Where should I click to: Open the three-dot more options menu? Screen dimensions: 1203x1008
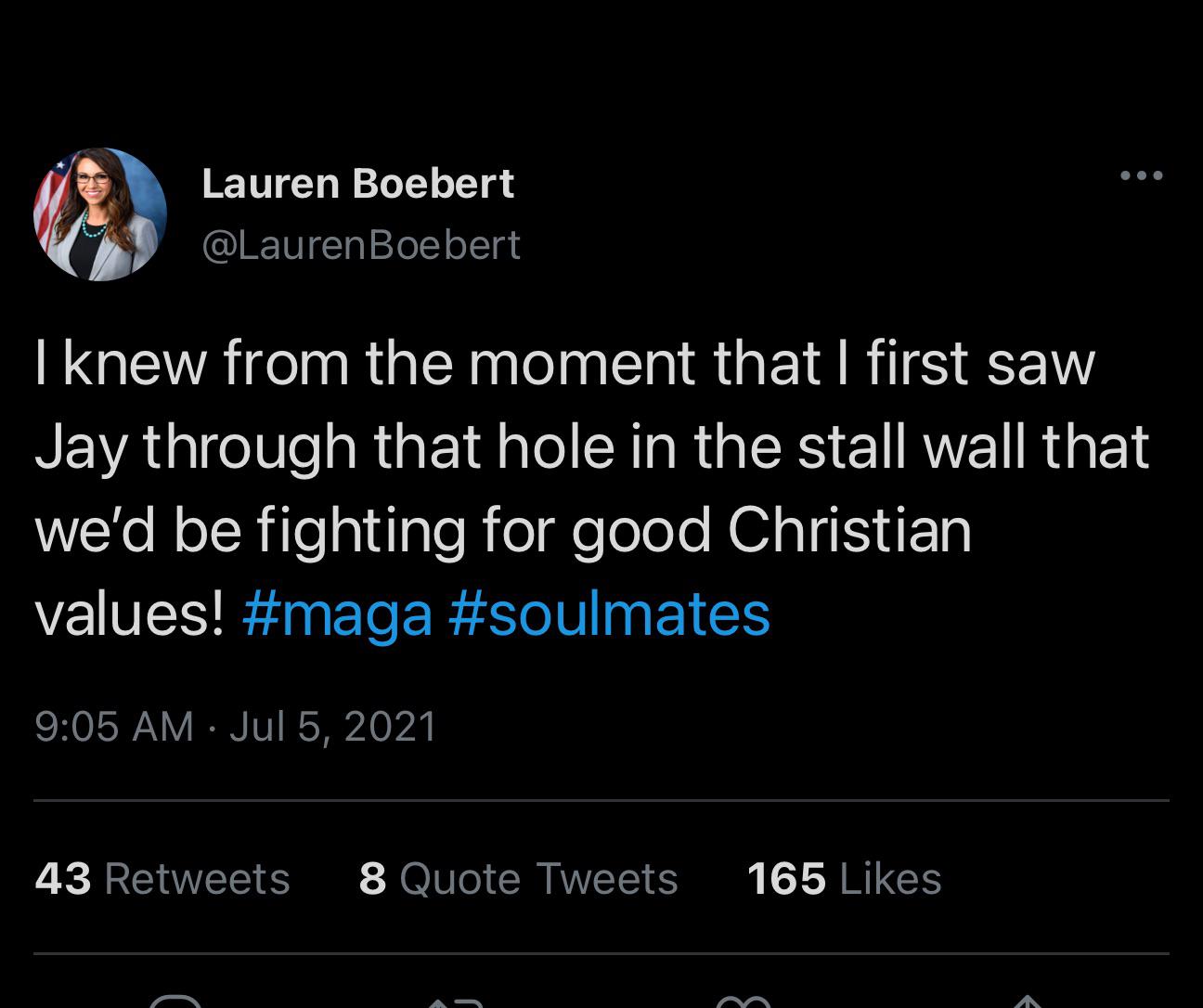pos(1141,175)
